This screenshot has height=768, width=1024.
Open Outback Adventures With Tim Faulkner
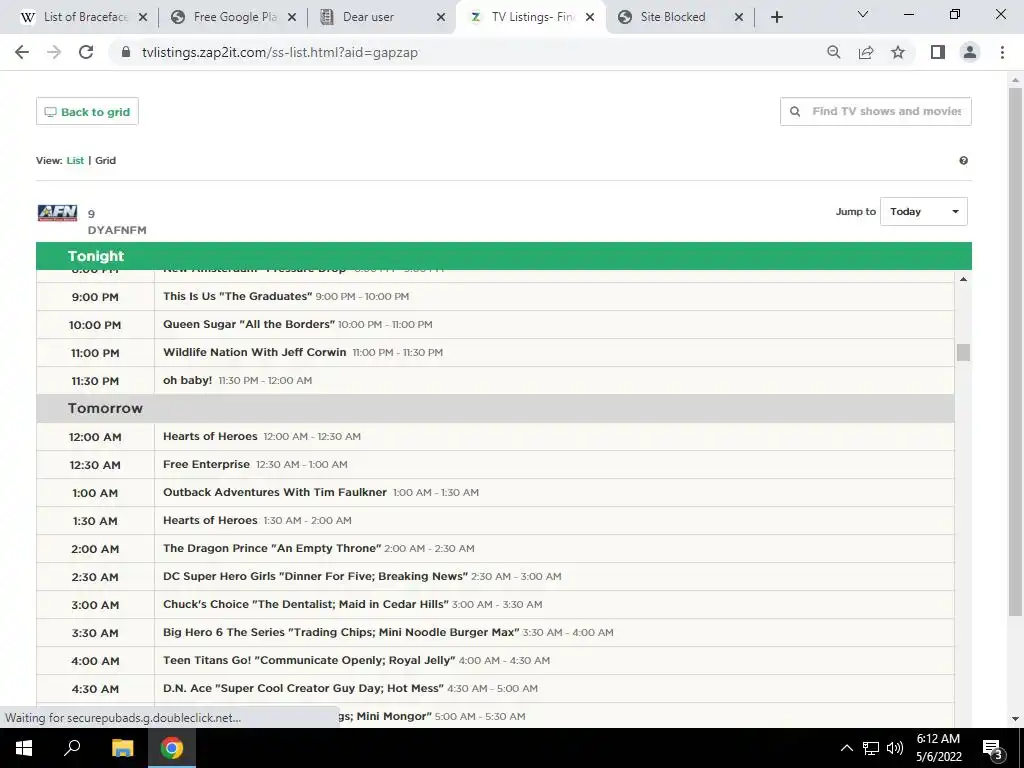pyautogui.click(x=275, y=492)
